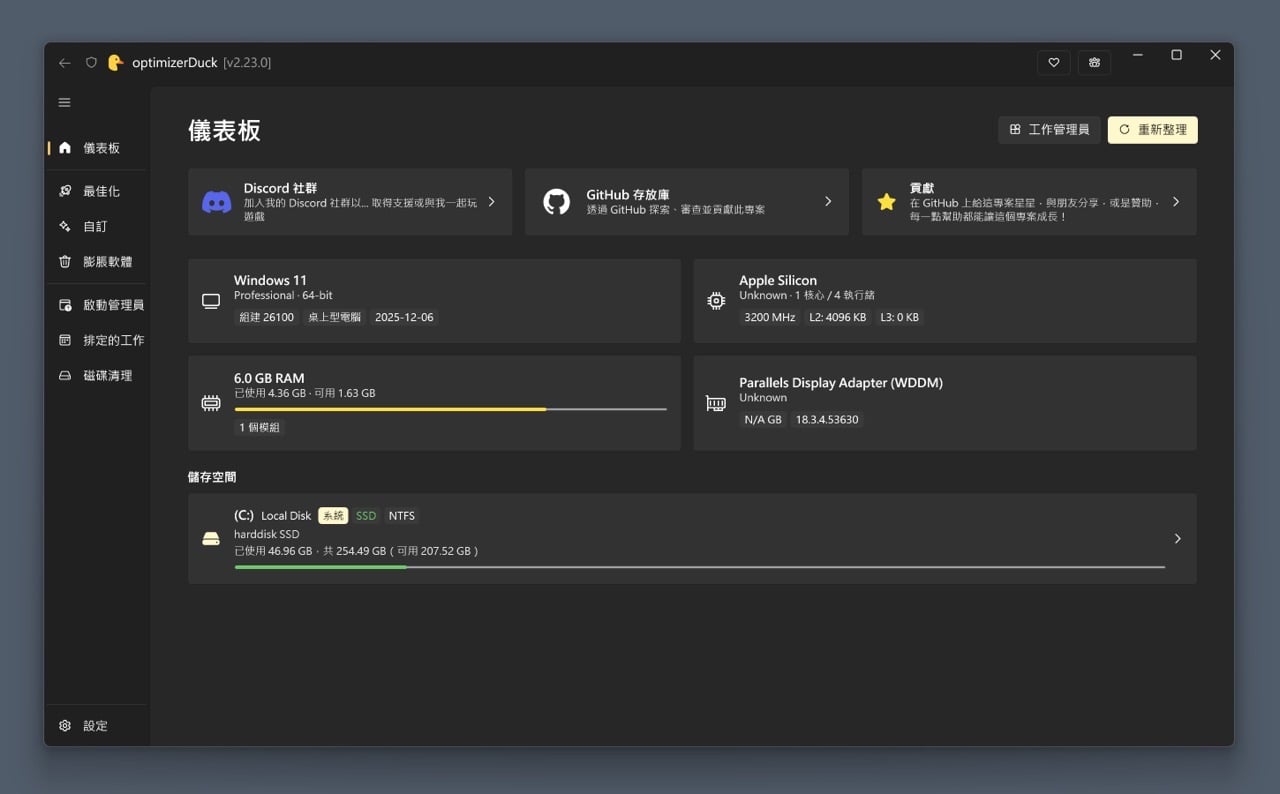Click the 系統 tag on C: drive
The image size is (1280, 794).
[333, 516]
